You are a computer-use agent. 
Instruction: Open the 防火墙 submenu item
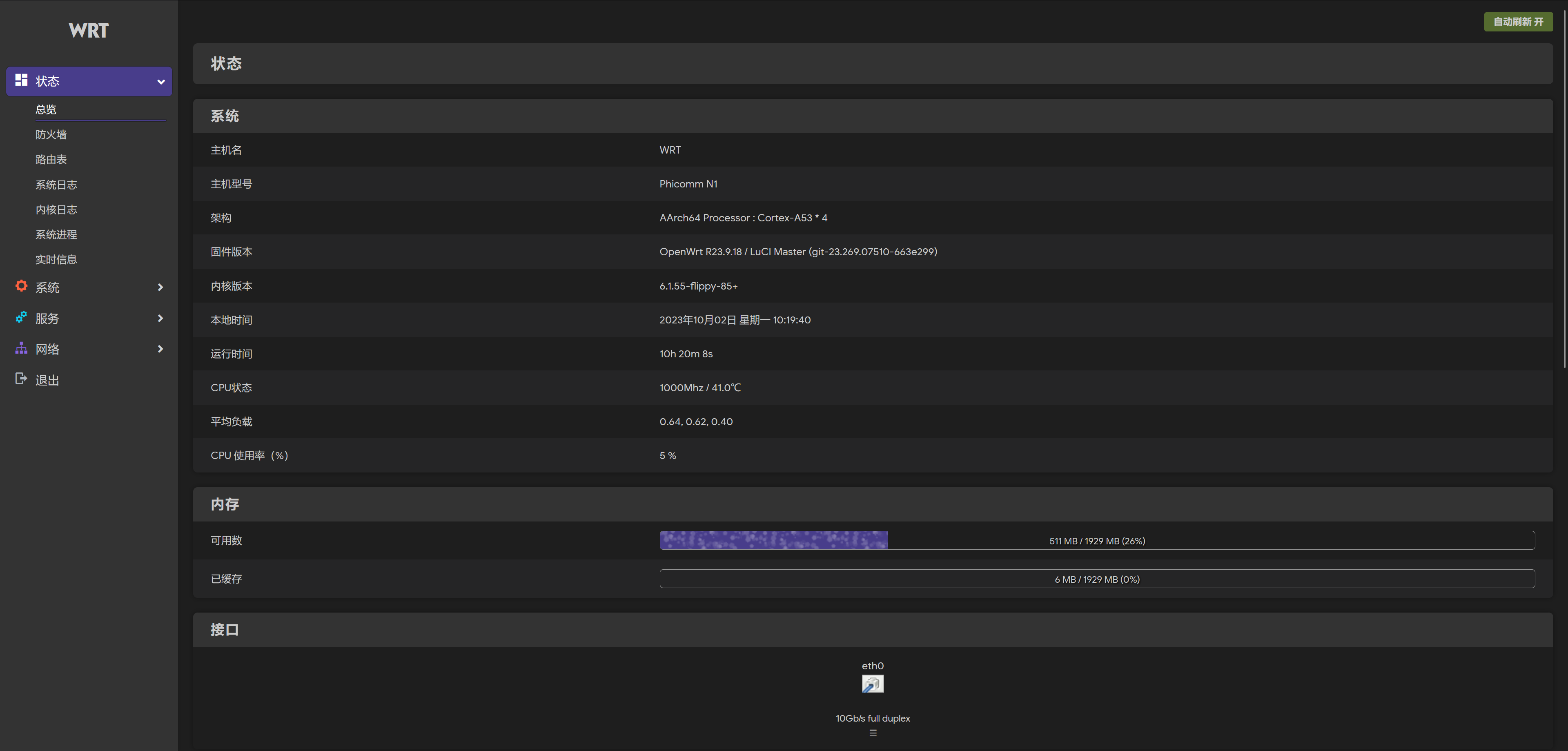click(x=51, y=134)
